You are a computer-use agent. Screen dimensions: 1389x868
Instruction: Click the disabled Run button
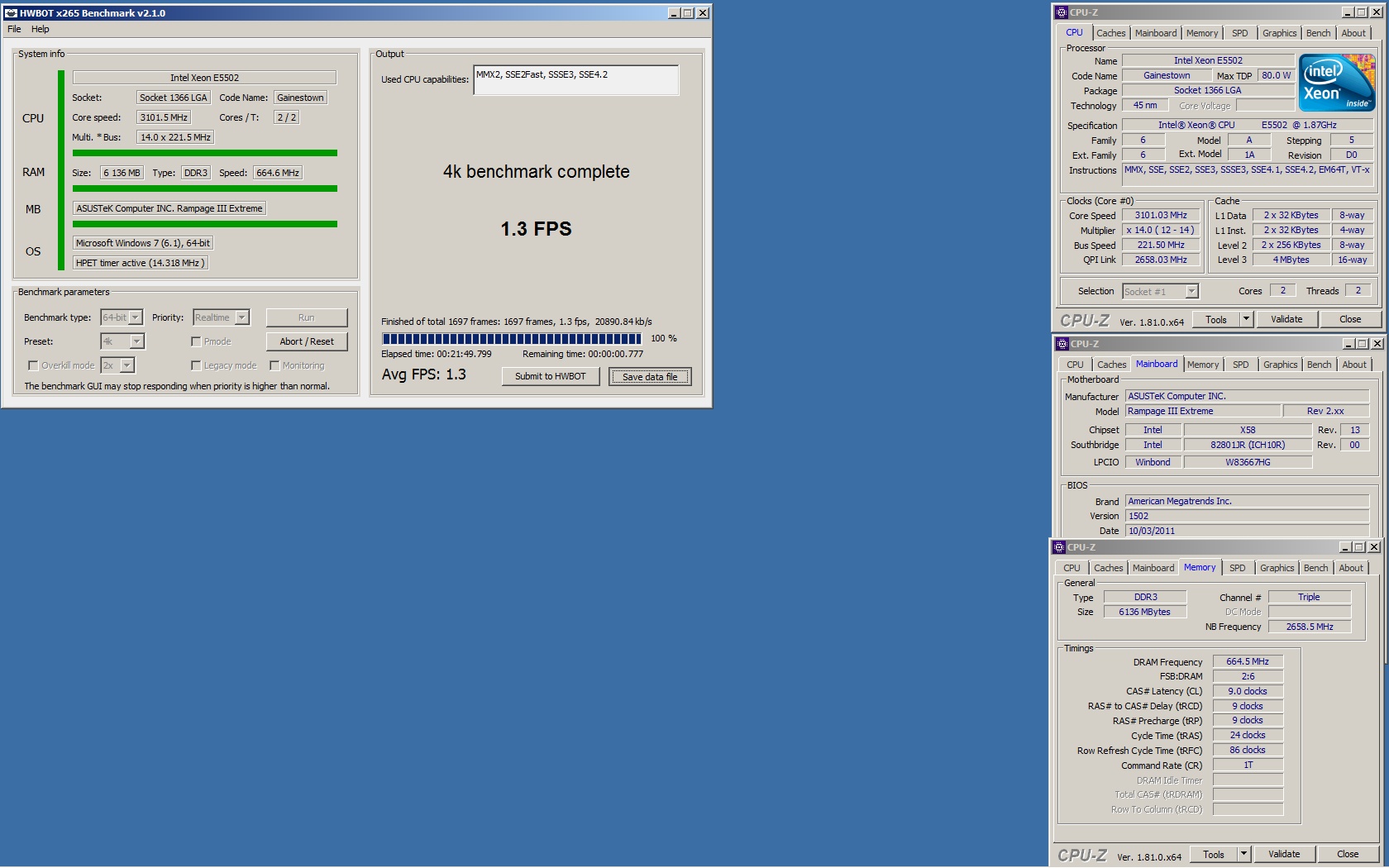[x=307, y=317]
